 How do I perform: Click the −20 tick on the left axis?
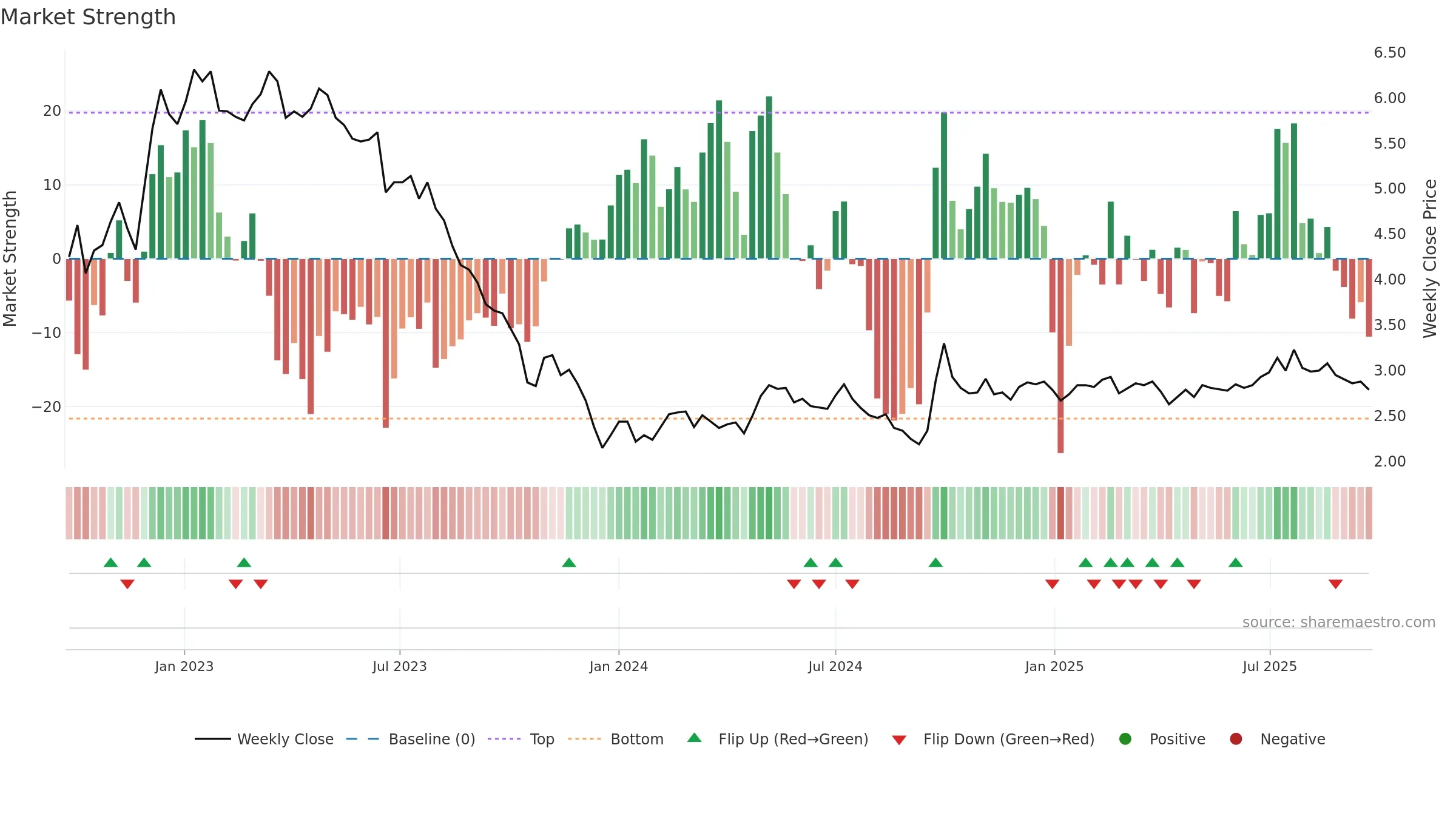pos(47,406)
